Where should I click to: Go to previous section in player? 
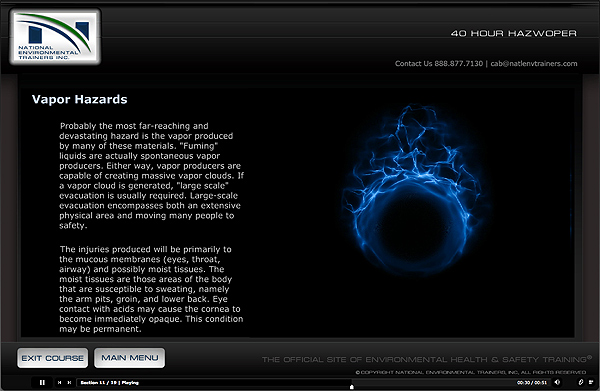(59, 382)
